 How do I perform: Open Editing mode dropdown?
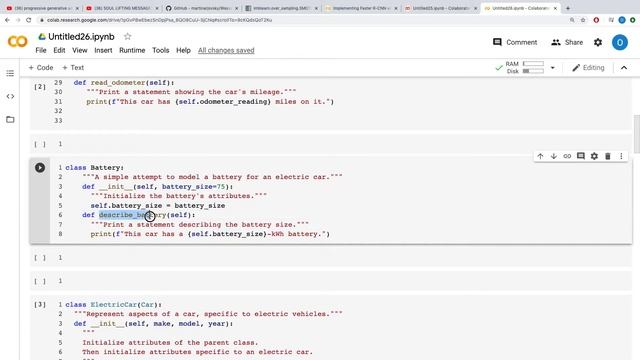[588, 68]
